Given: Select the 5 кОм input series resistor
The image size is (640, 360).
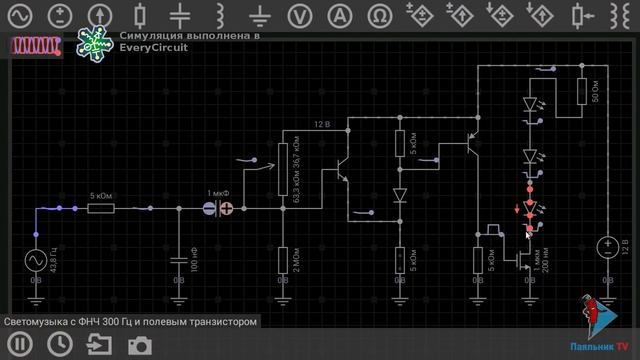Looking at the screenshot, I should pos(101,209).
